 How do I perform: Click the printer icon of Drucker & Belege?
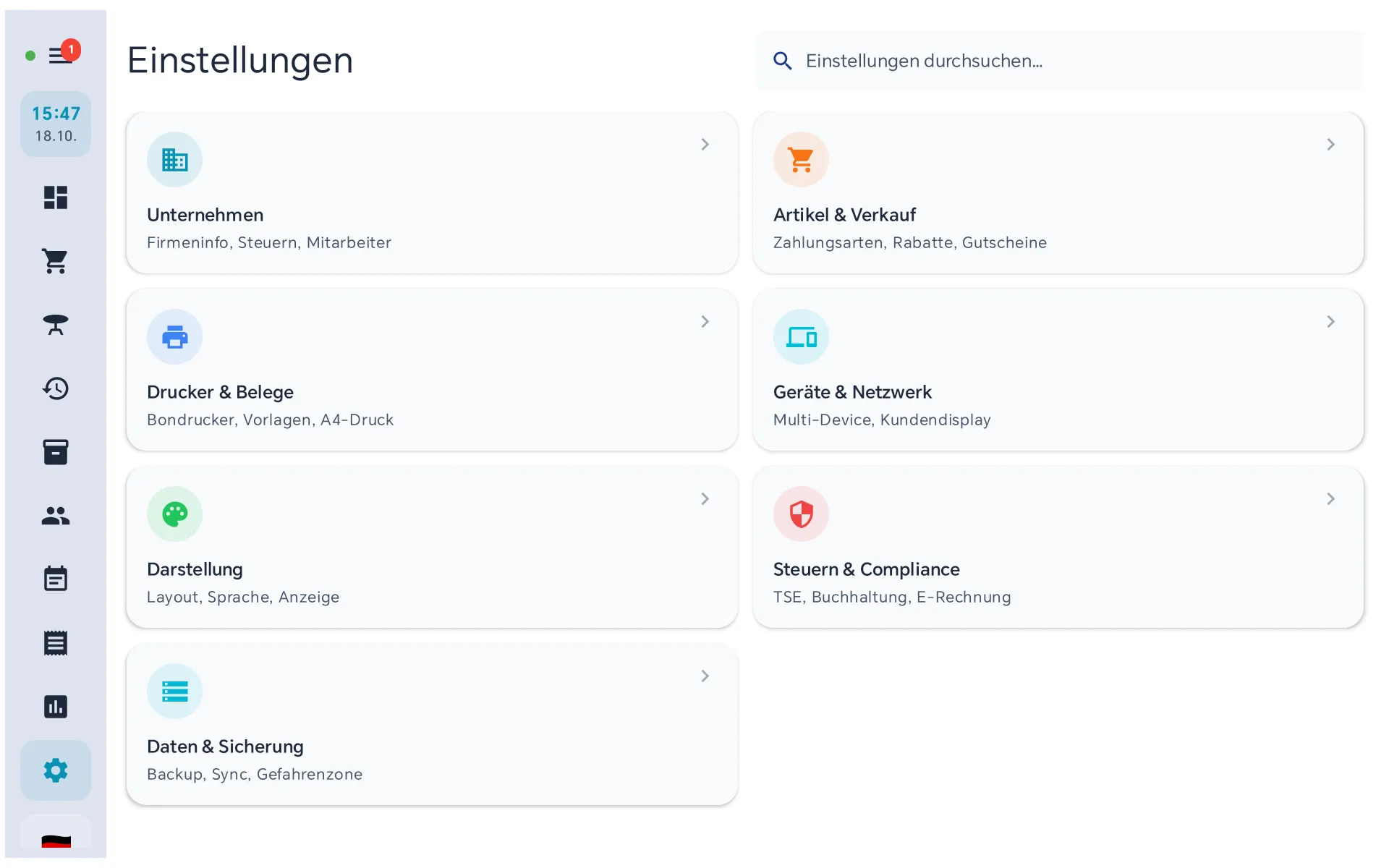(x=174, y=336)
